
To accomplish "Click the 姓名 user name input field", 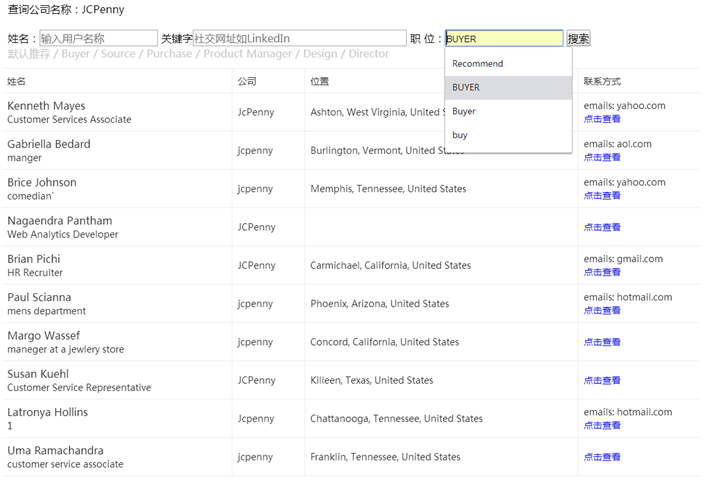I will 98,39.
